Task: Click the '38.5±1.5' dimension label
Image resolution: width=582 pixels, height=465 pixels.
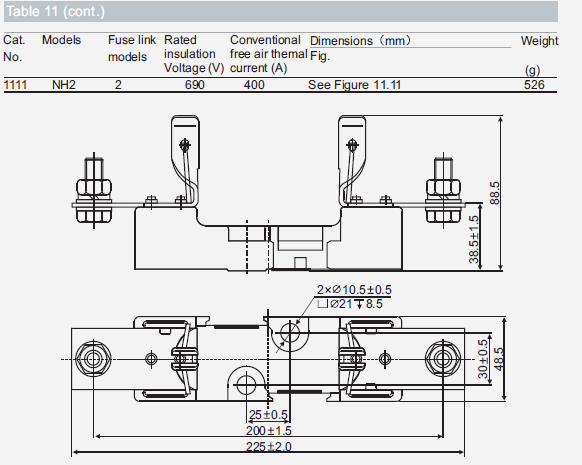Action: (474, 239)
